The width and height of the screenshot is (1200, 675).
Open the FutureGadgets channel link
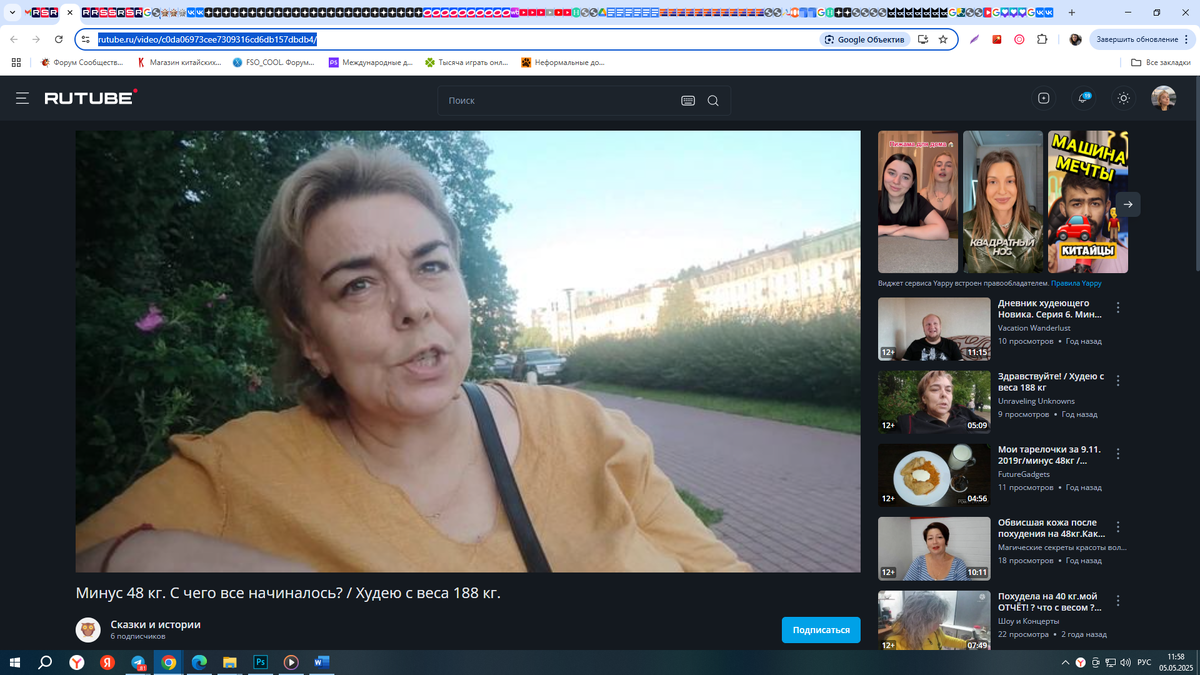[x=1024, y=474]
